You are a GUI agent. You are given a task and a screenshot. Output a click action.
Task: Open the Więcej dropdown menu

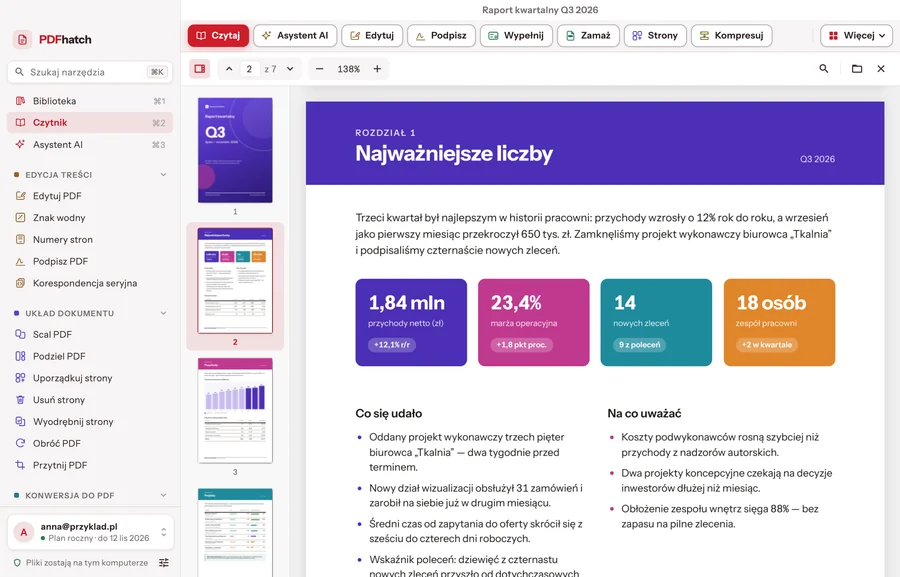(856, 36)
